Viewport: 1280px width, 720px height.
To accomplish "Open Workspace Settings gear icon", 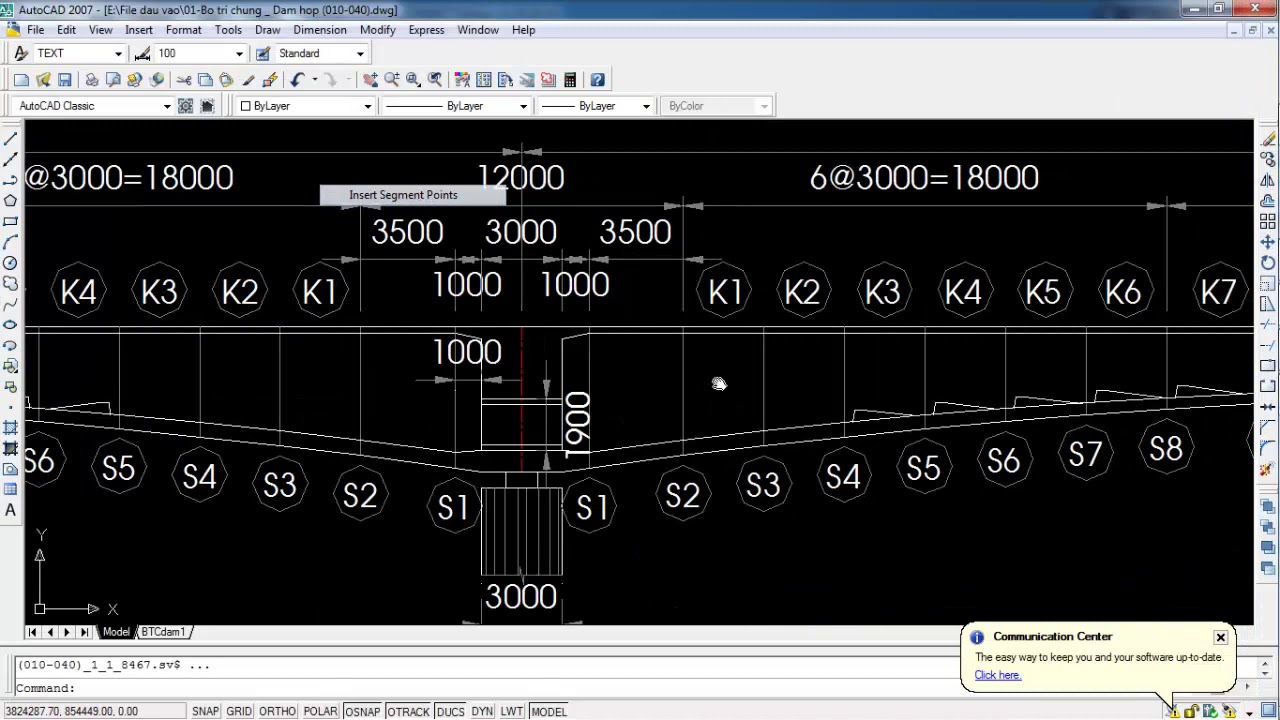I will tap(185, 106).
